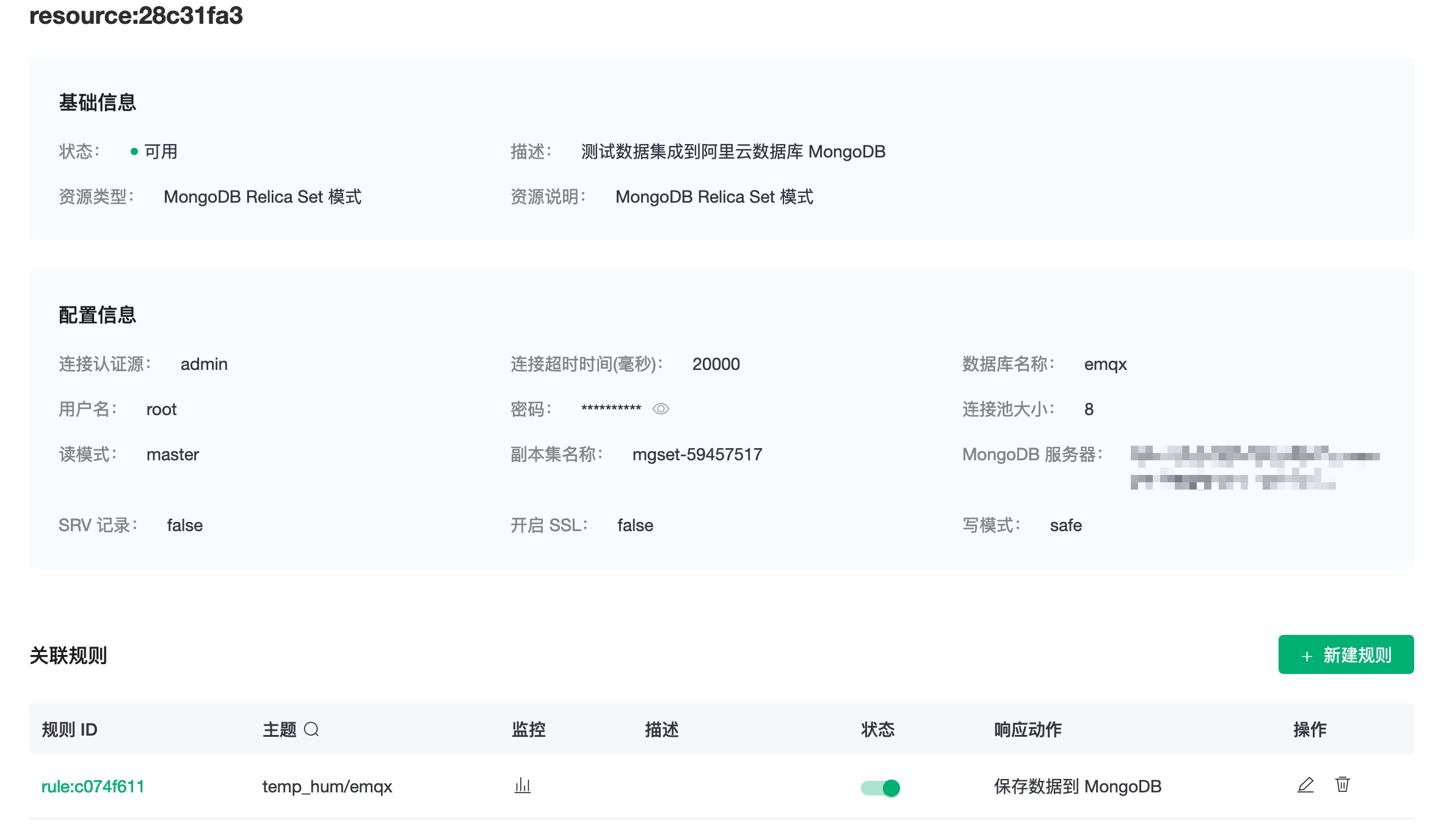Click the 新建规则 button
1430x840 pixels.
click(1346, 655)
